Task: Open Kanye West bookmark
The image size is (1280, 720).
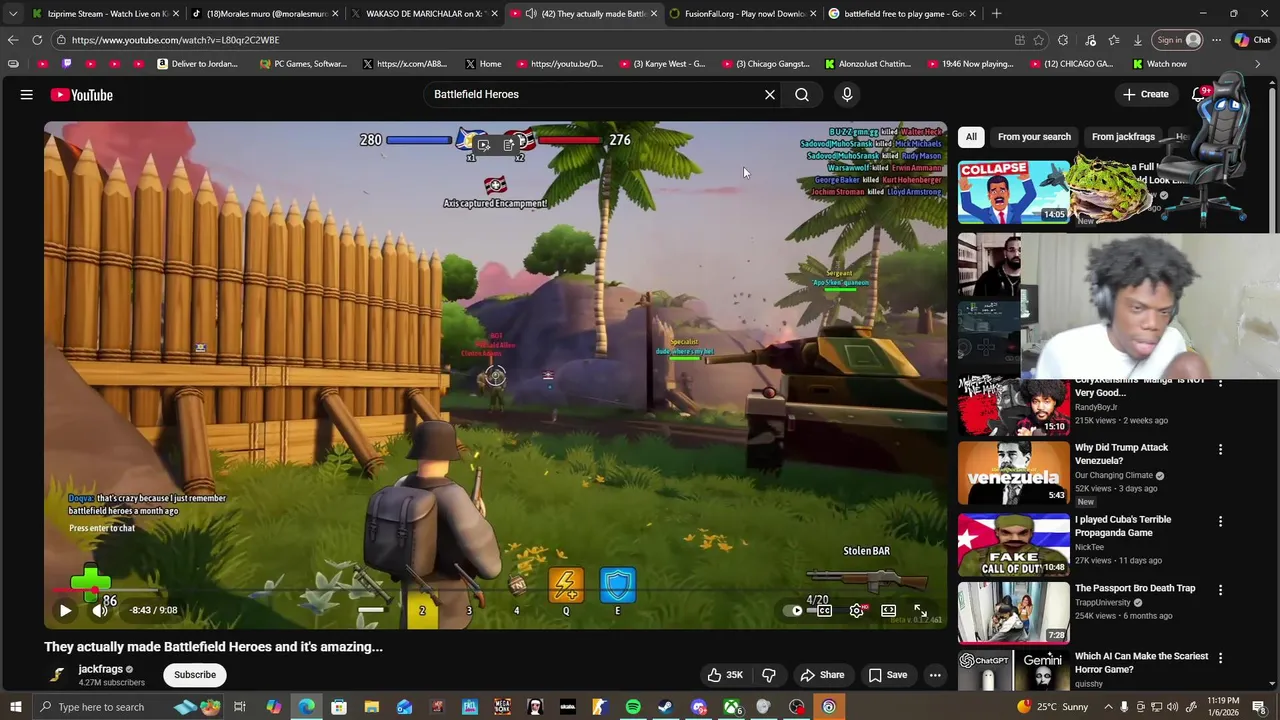Action: pyautogui.click(x=662, y=64)
